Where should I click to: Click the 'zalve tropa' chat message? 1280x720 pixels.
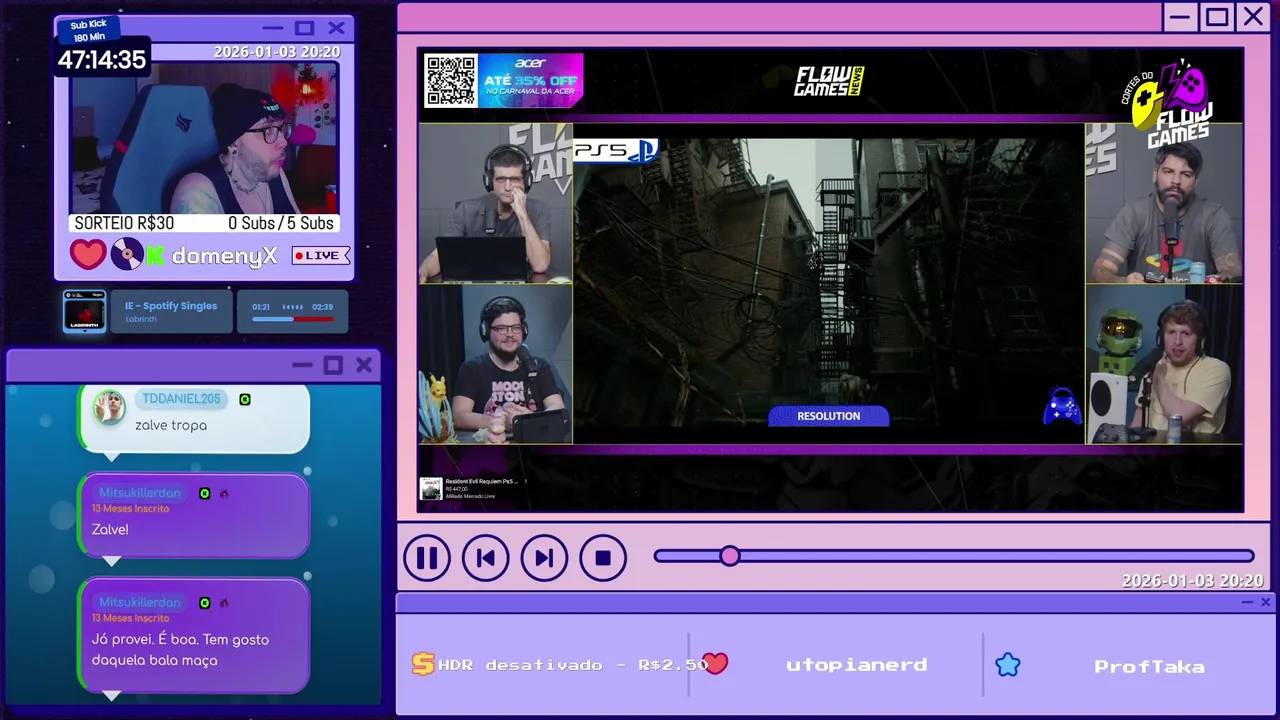[x=171, y=425]
